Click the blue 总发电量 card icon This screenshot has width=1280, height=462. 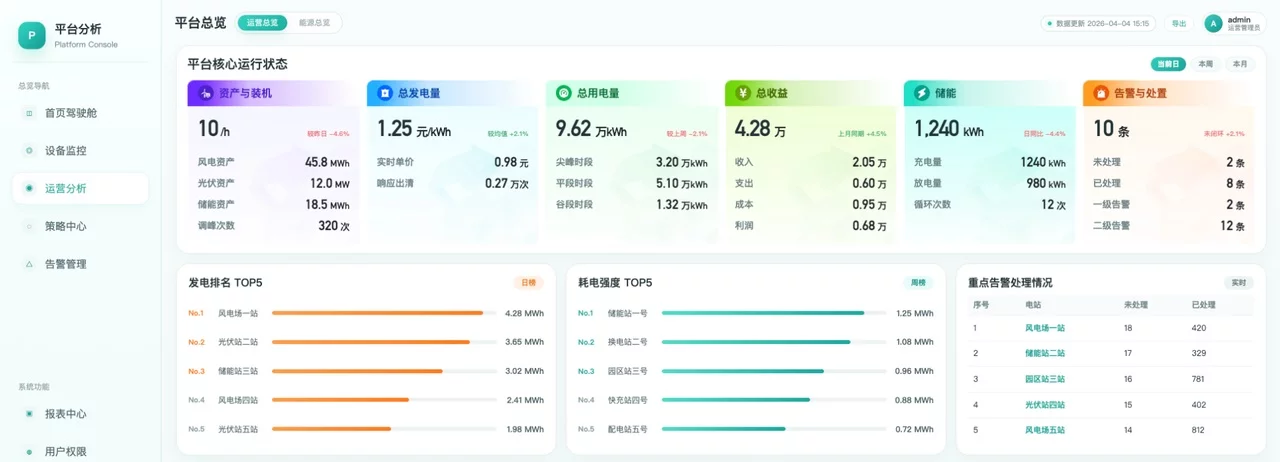385,93
